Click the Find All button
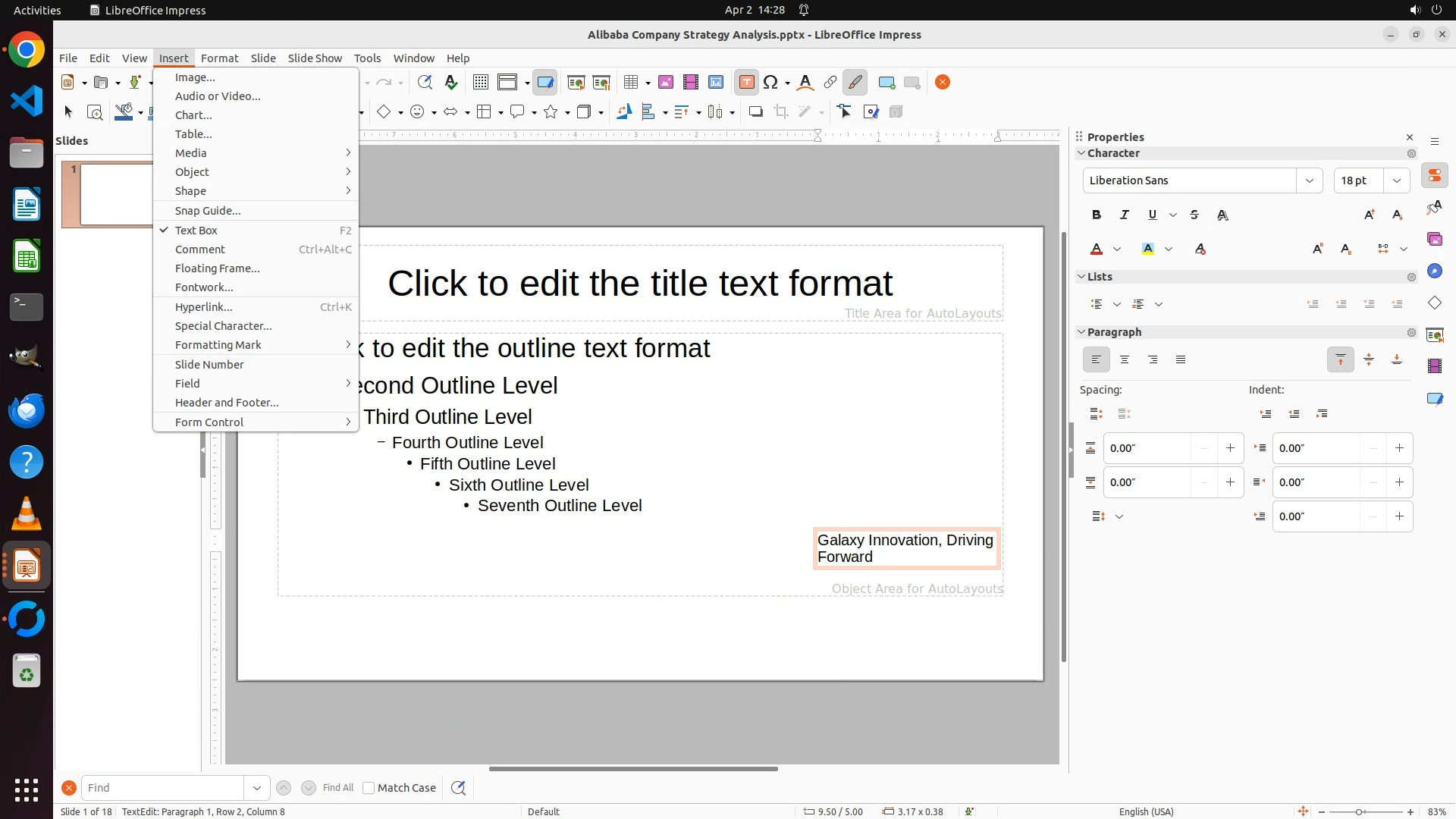1456x819 pixels. pyautogui.click(x=337, y=788)
